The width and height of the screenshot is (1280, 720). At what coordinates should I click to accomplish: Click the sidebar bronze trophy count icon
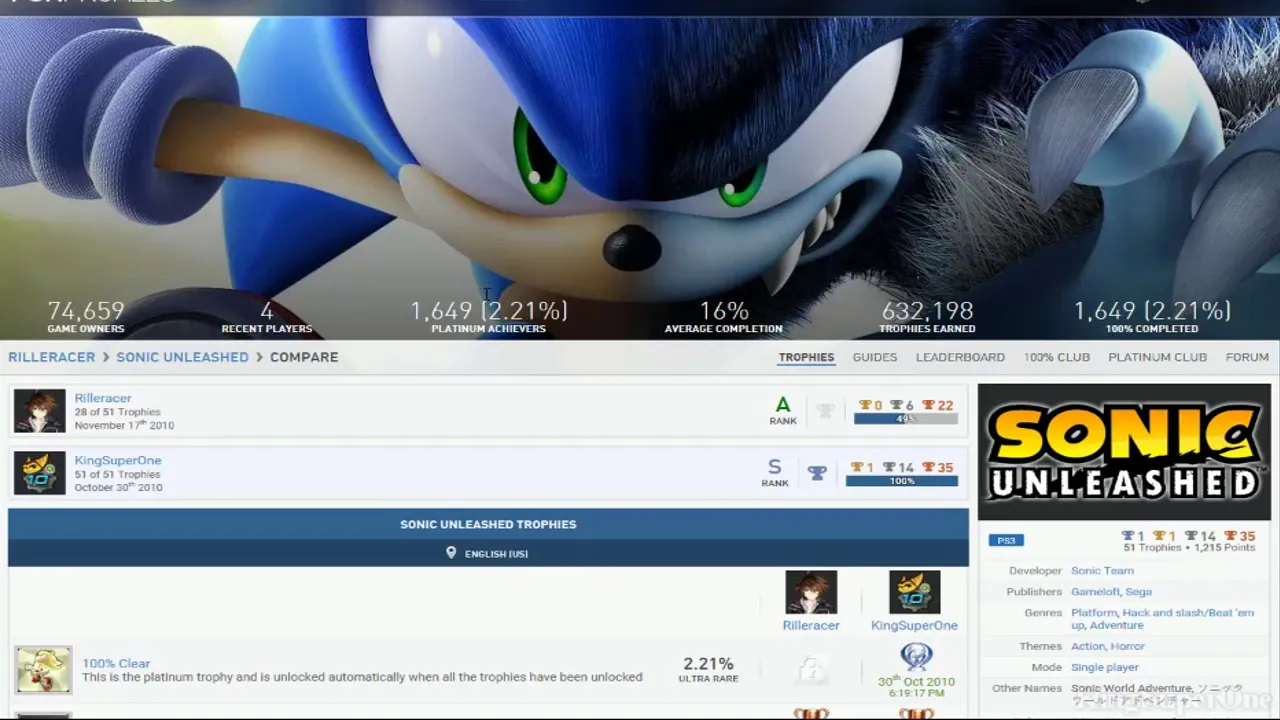pos(1230,536)
